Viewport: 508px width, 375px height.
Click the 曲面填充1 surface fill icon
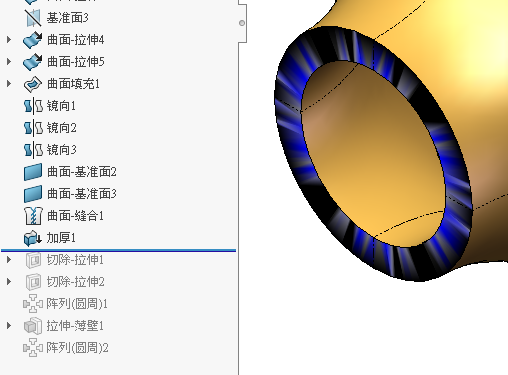tap(33, 84)
